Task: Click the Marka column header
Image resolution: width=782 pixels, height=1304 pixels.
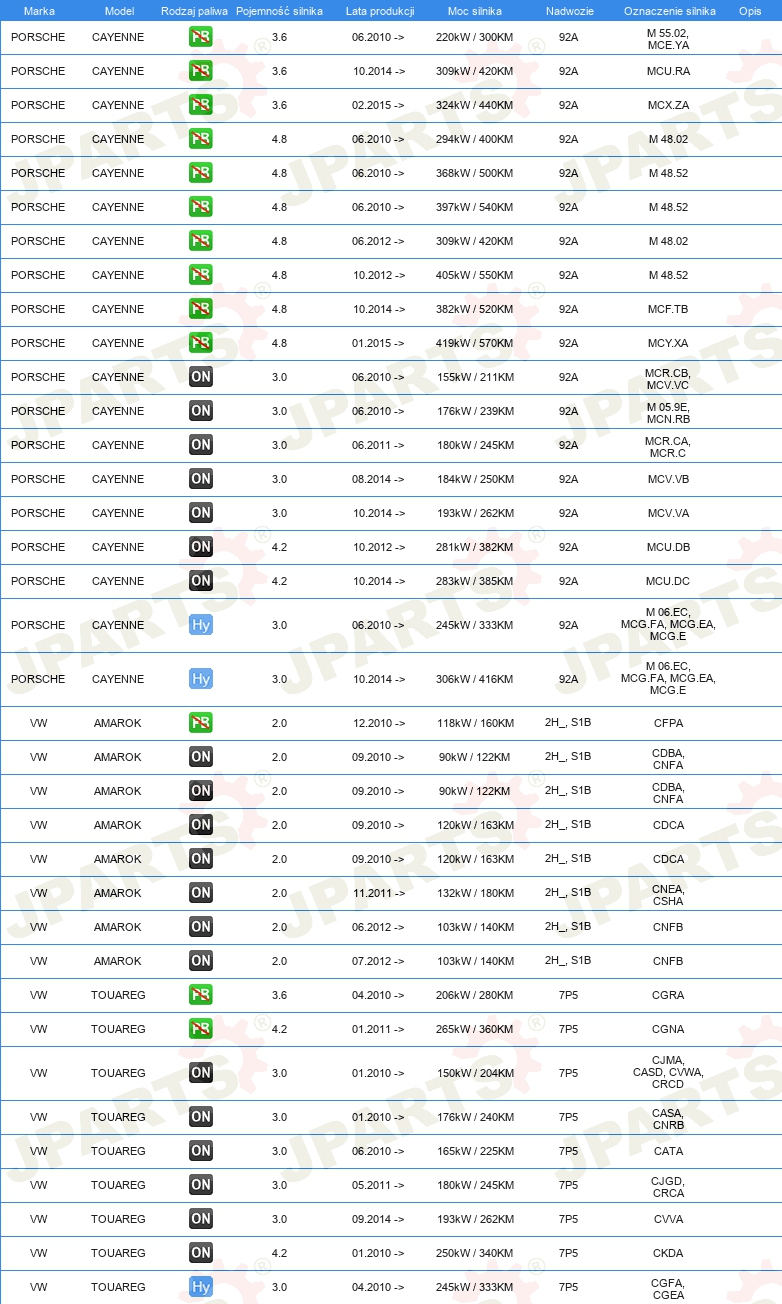Action: [39, 11]
